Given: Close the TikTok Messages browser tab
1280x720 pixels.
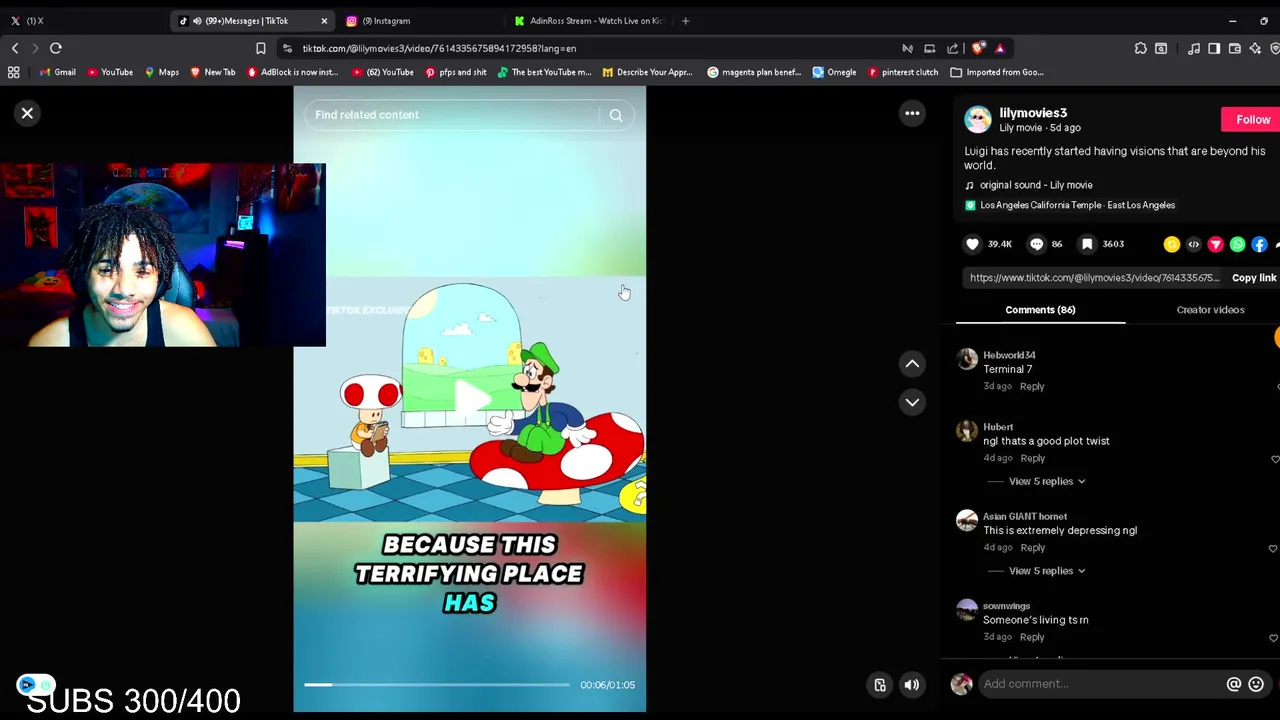Looking at the screenshot, I should [324, 21].
